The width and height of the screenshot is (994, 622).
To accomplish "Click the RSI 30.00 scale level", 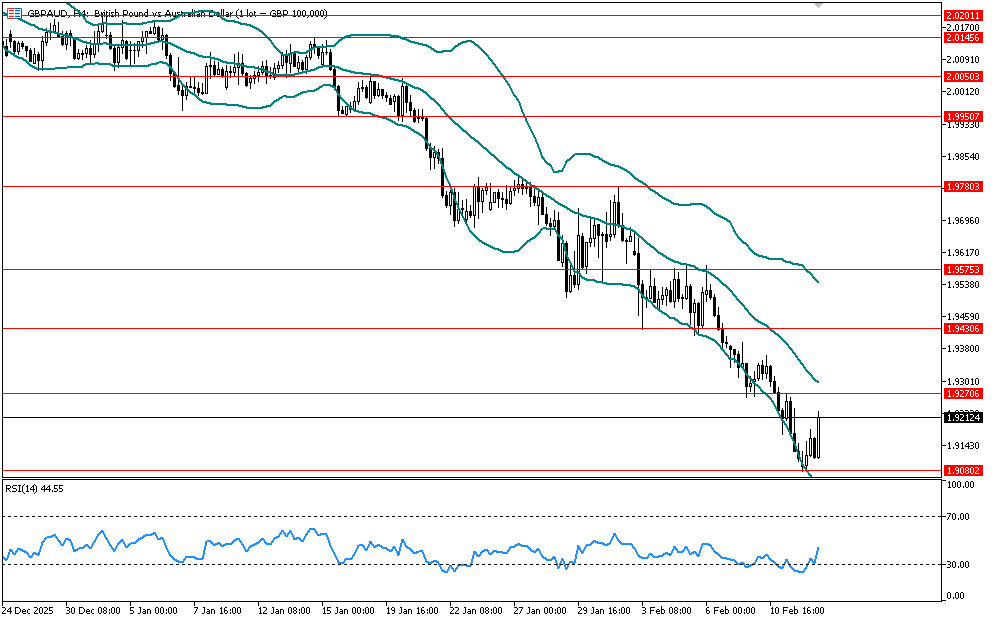I will (961, 564).
